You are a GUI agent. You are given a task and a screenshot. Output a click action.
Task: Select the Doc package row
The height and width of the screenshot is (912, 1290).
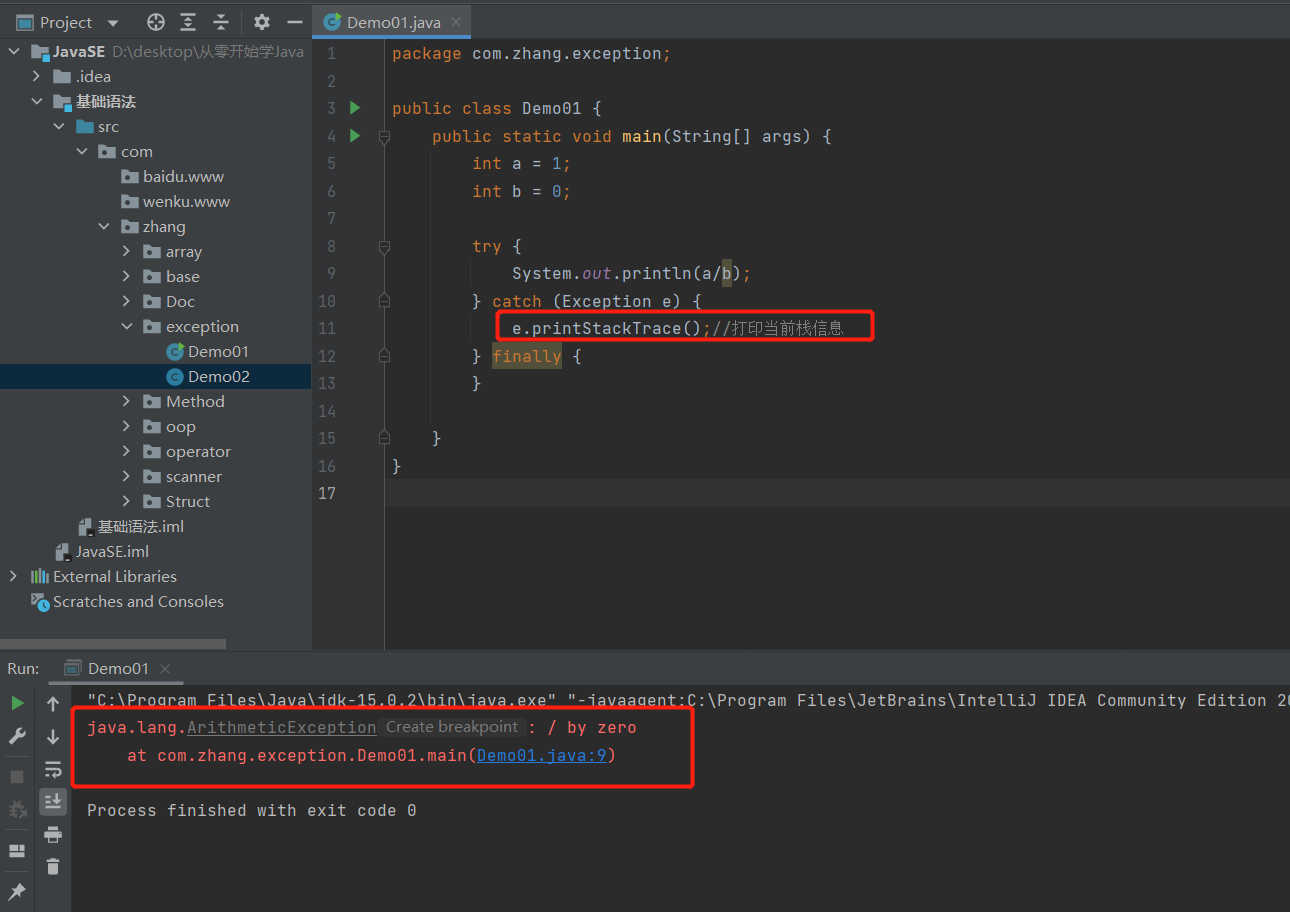(x=156, y=302)
